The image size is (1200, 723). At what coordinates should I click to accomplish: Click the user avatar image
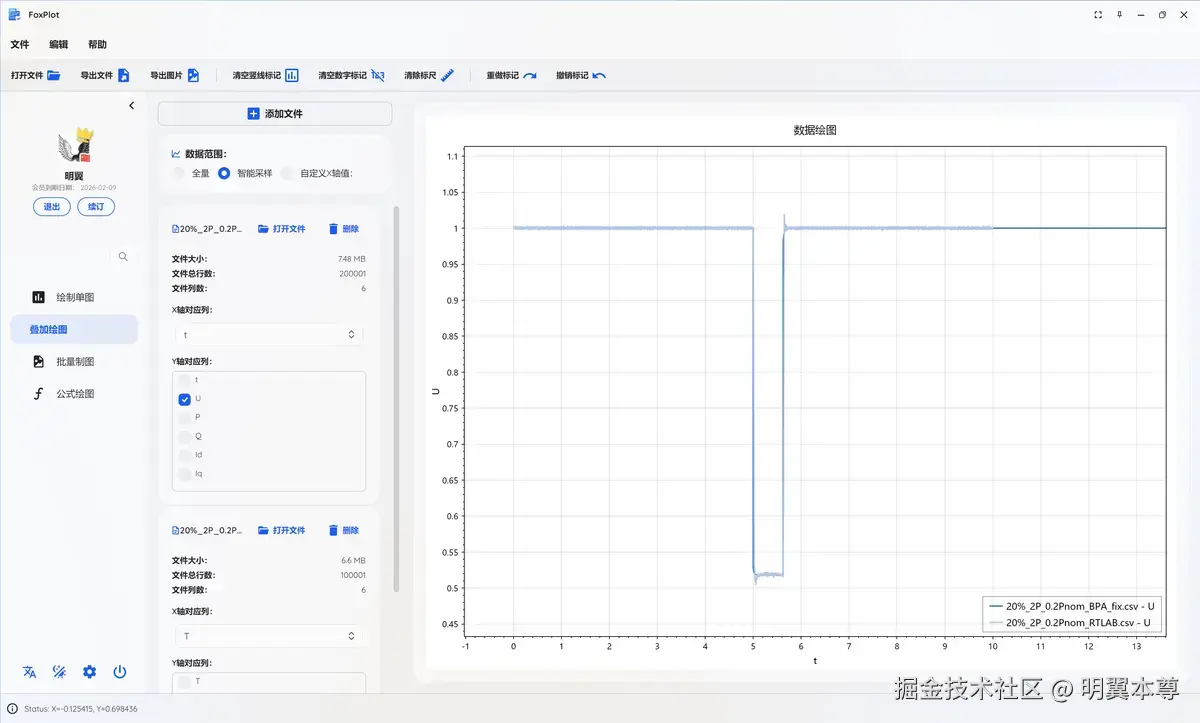click(75, 146)
